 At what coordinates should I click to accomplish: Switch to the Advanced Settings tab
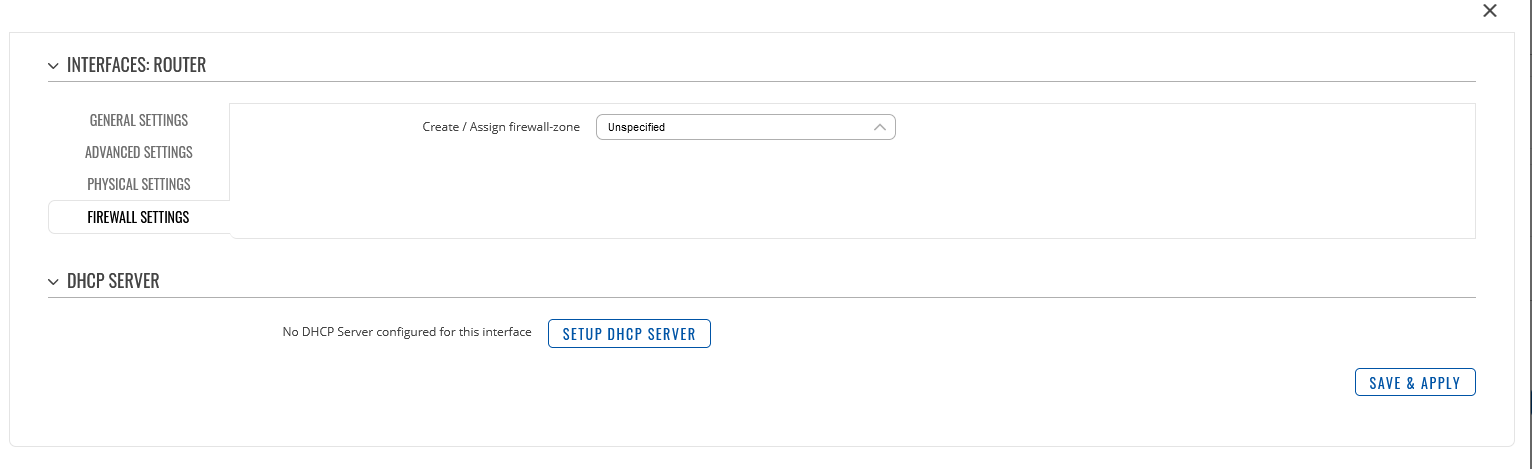coord(139,152)
